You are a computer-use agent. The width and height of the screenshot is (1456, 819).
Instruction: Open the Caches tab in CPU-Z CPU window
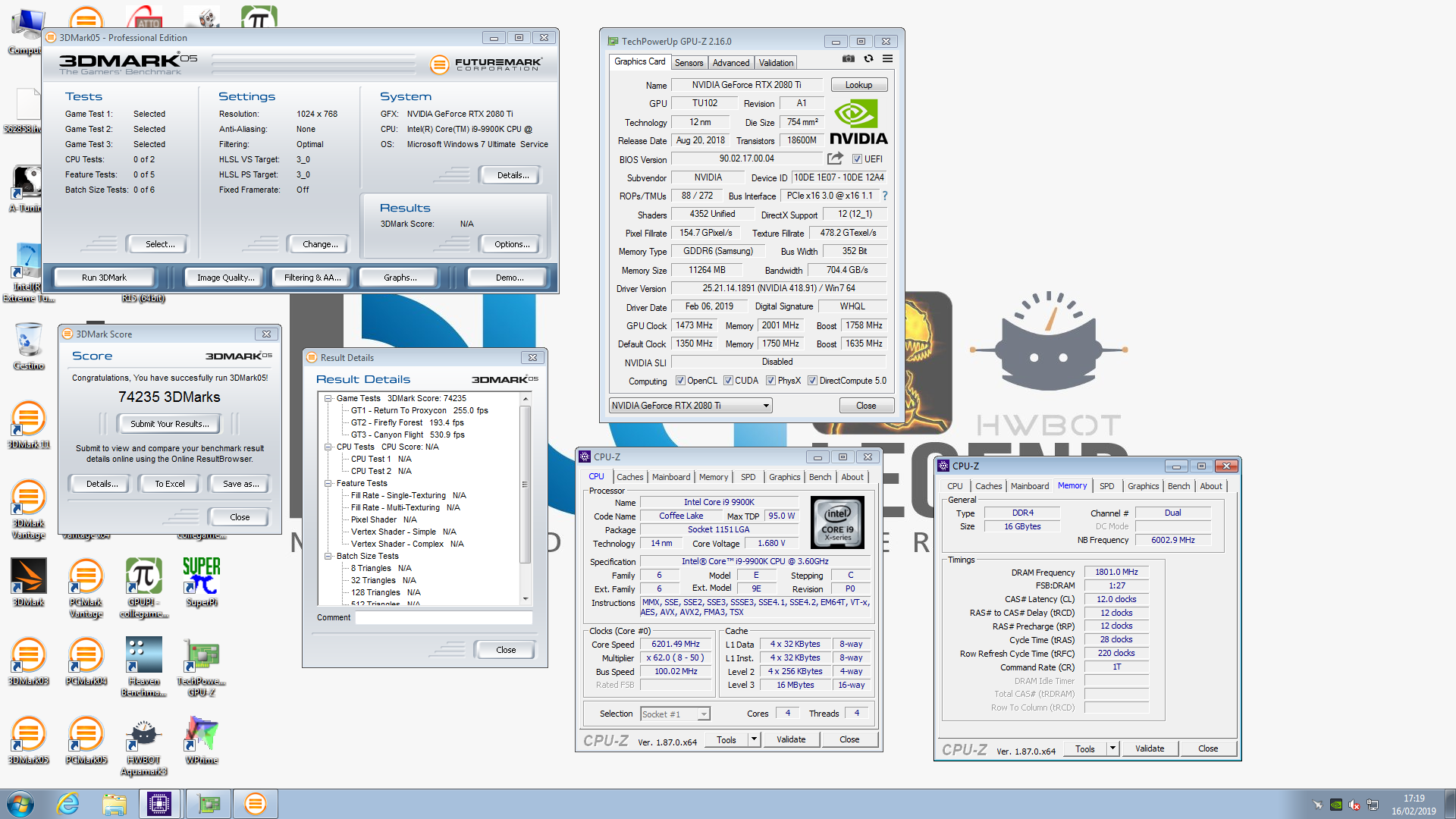pyautogui.click(x=629, y=477)
